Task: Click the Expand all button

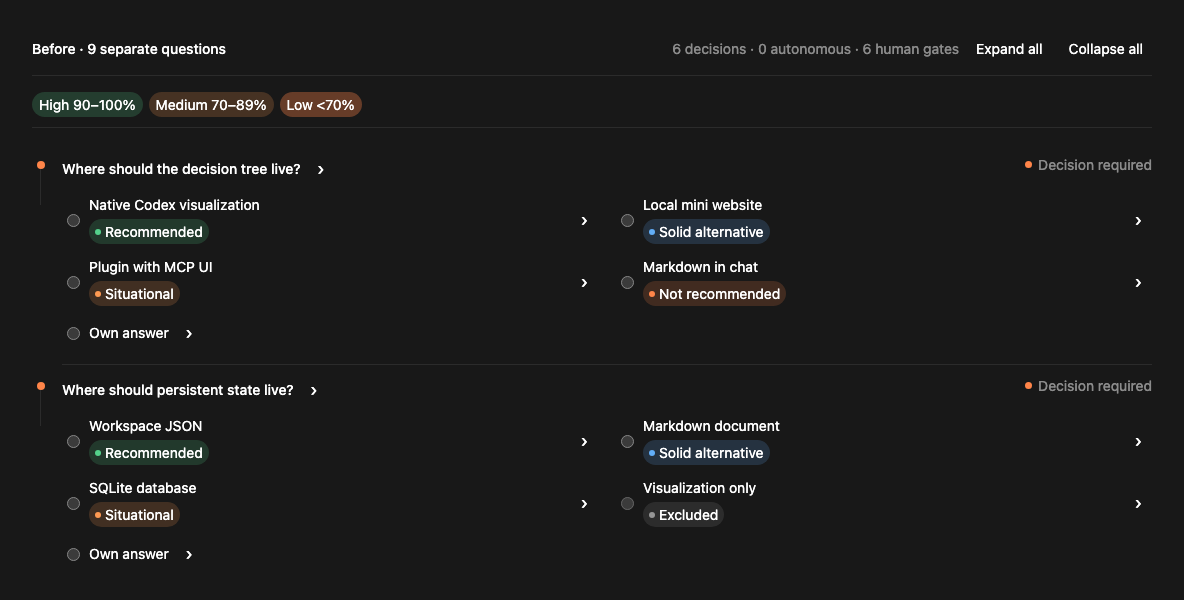Action: (x=1009, y=49)
